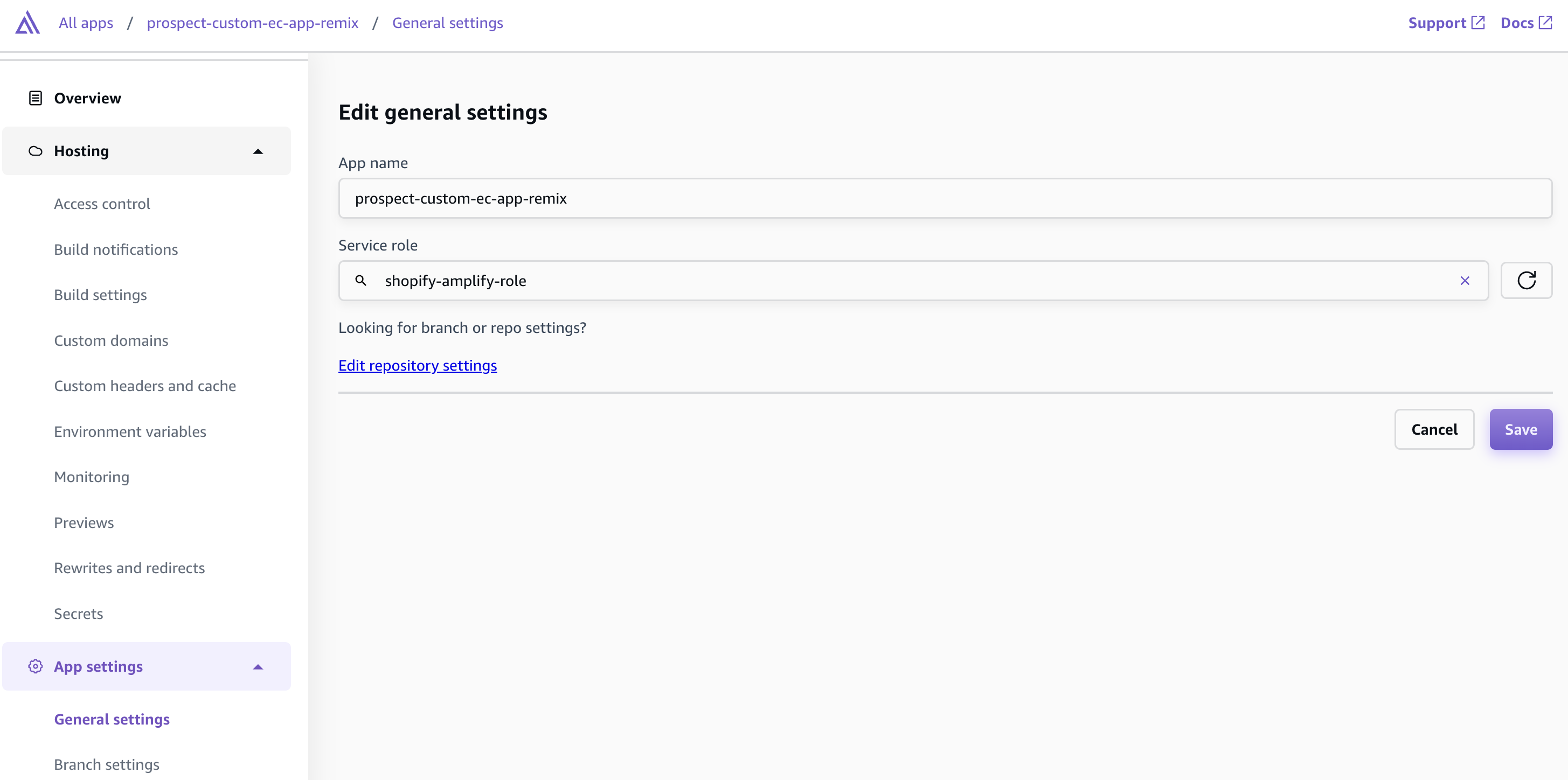Go to All apps breadcrumb
This screenshot has height=780, width=1568.
[86, 23]
